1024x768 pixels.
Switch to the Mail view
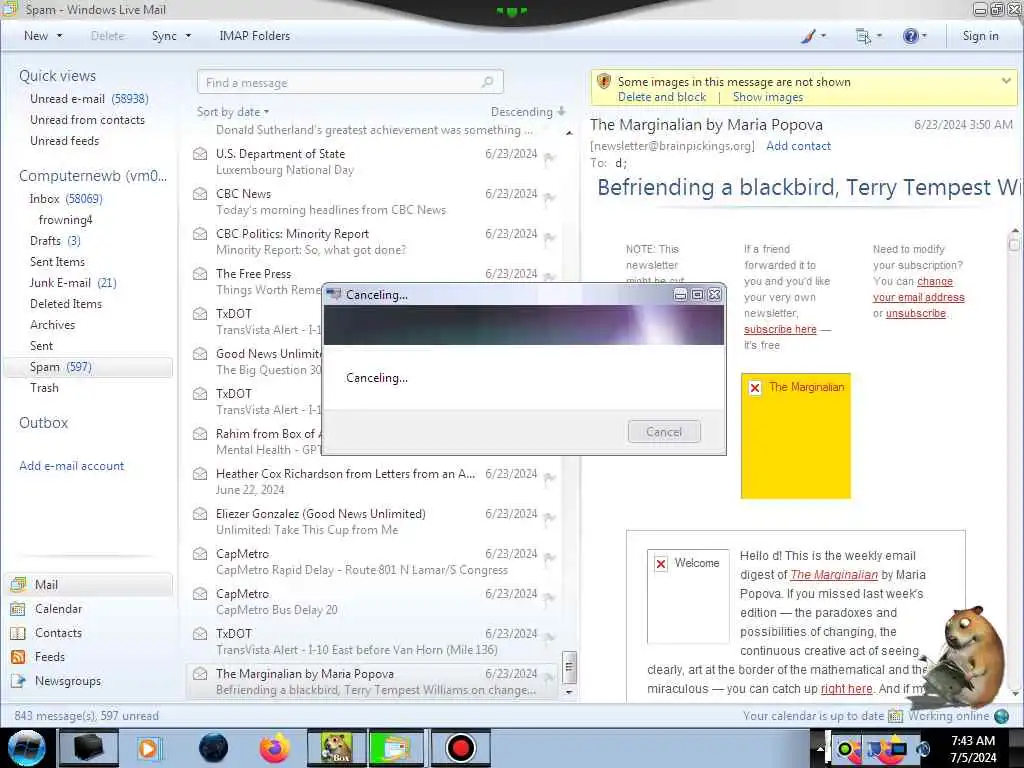[x=90, y=584]
